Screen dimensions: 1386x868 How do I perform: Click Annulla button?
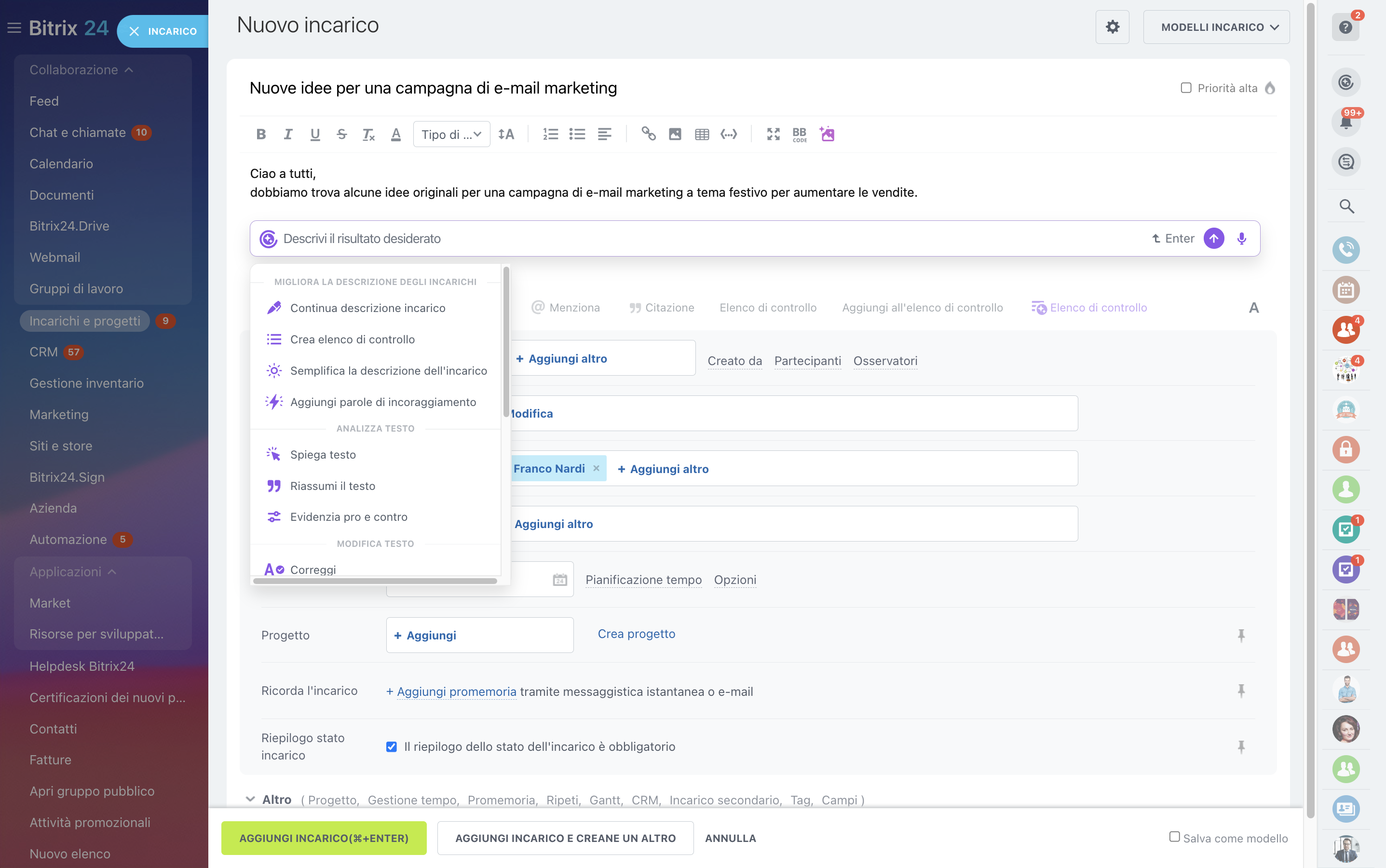coord(730,838)
